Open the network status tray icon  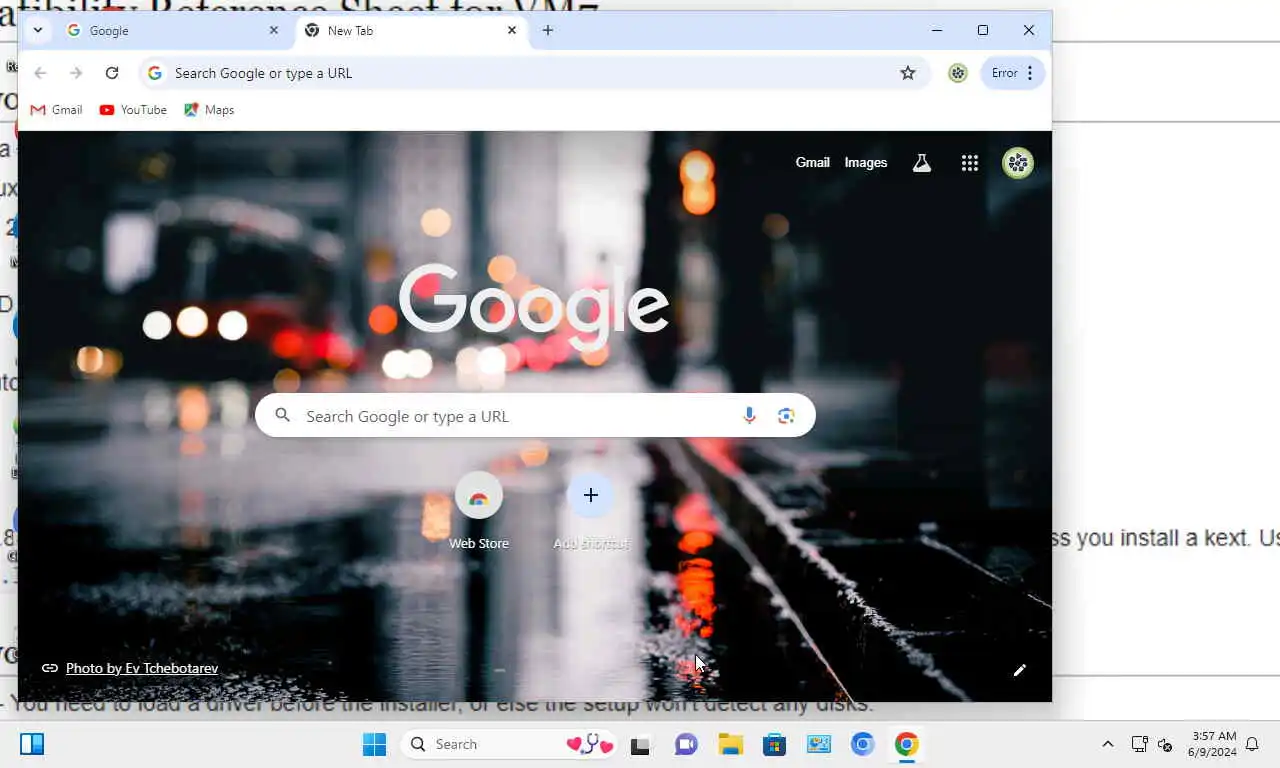pos(1139,744)
